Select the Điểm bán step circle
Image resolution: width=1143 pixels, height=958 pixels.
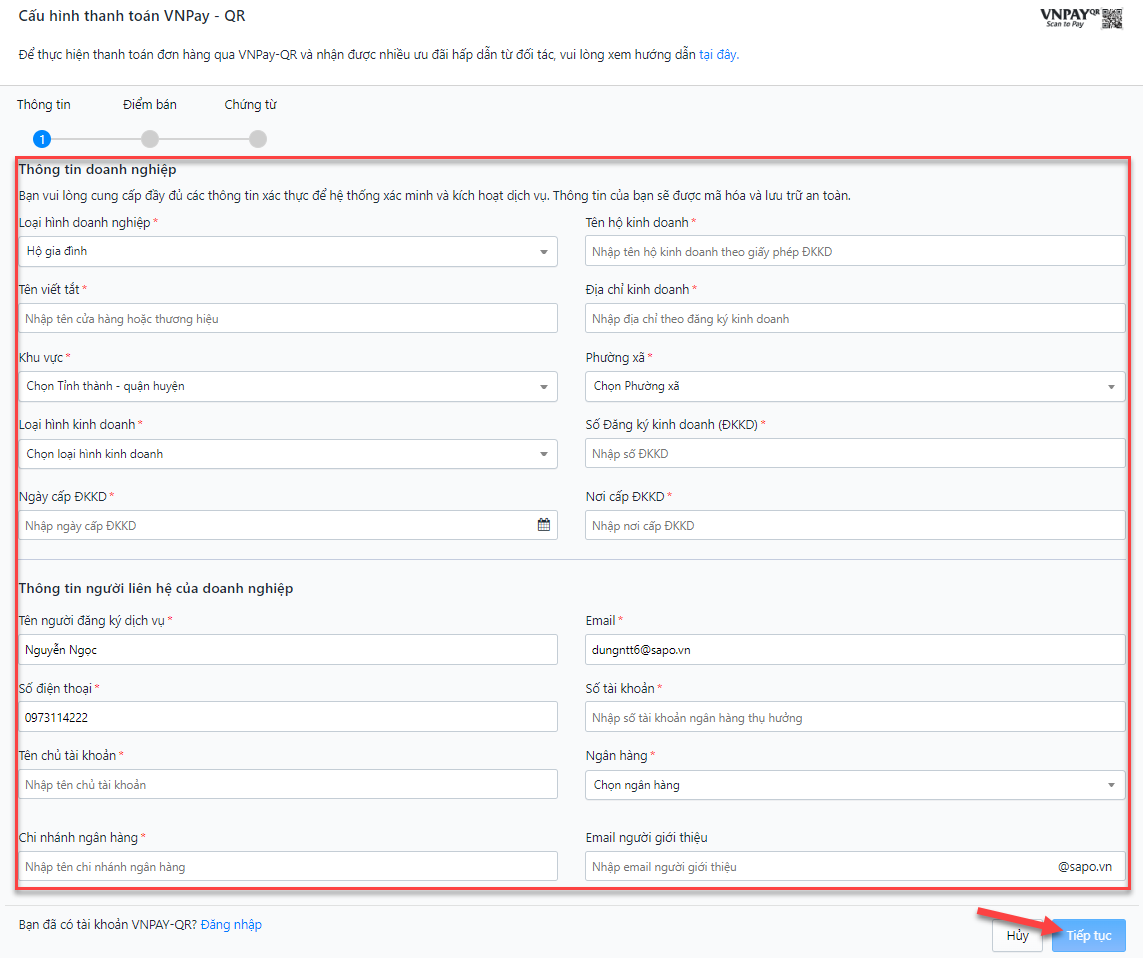(x=150, y=139)
